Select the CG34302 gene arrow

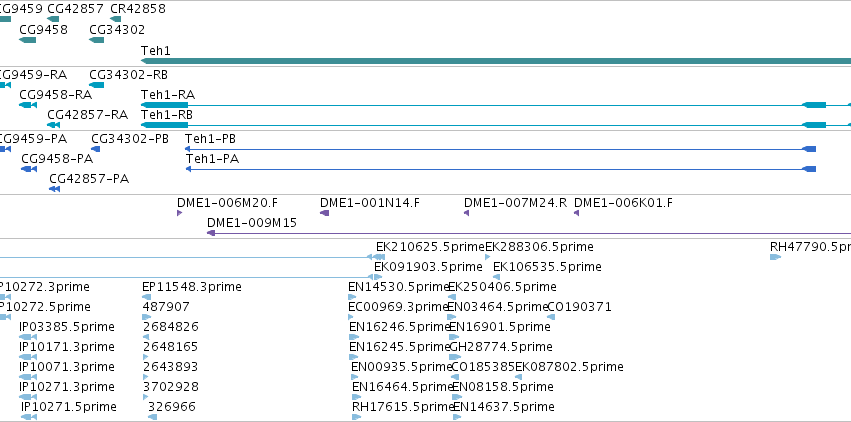tap(97, 40)
